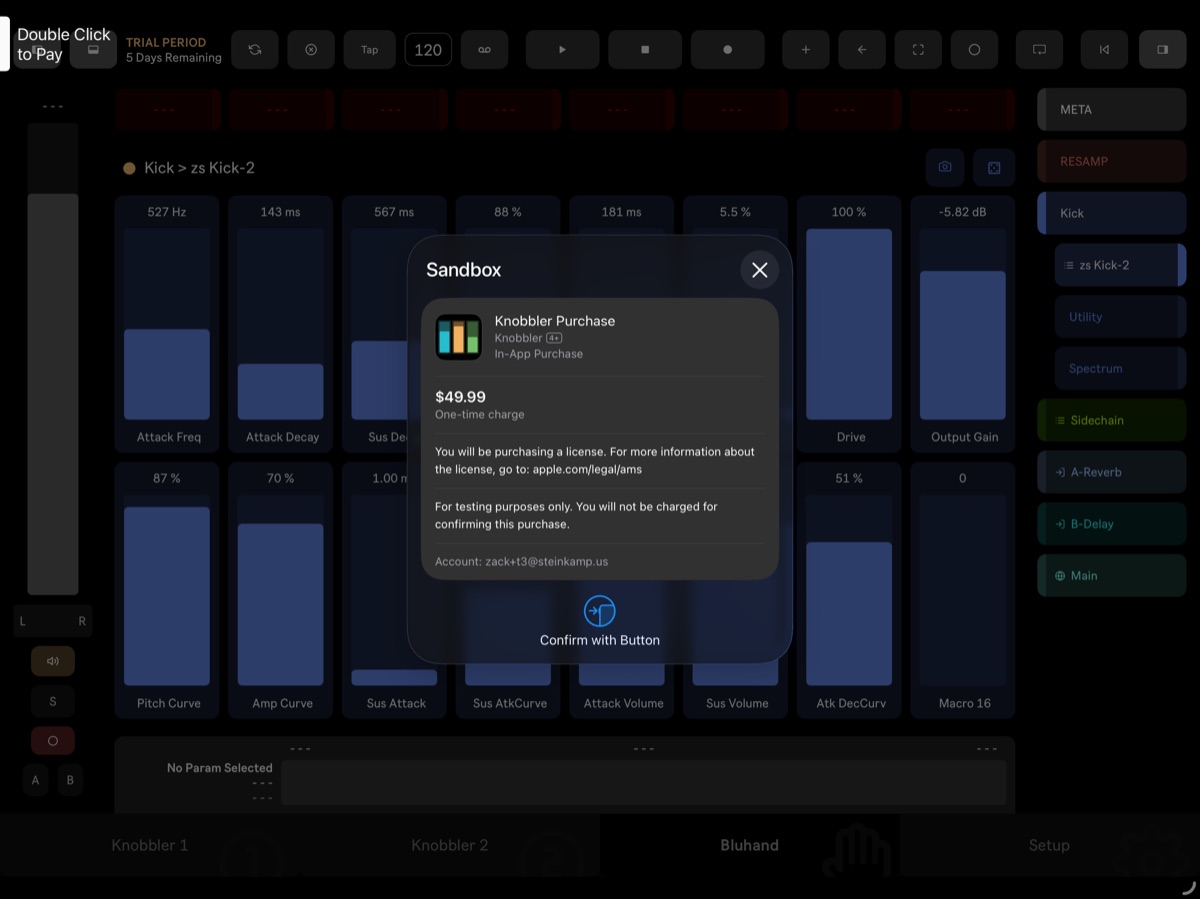Adjust the L R pan control
1200x899 pixels.
[53, 621]
